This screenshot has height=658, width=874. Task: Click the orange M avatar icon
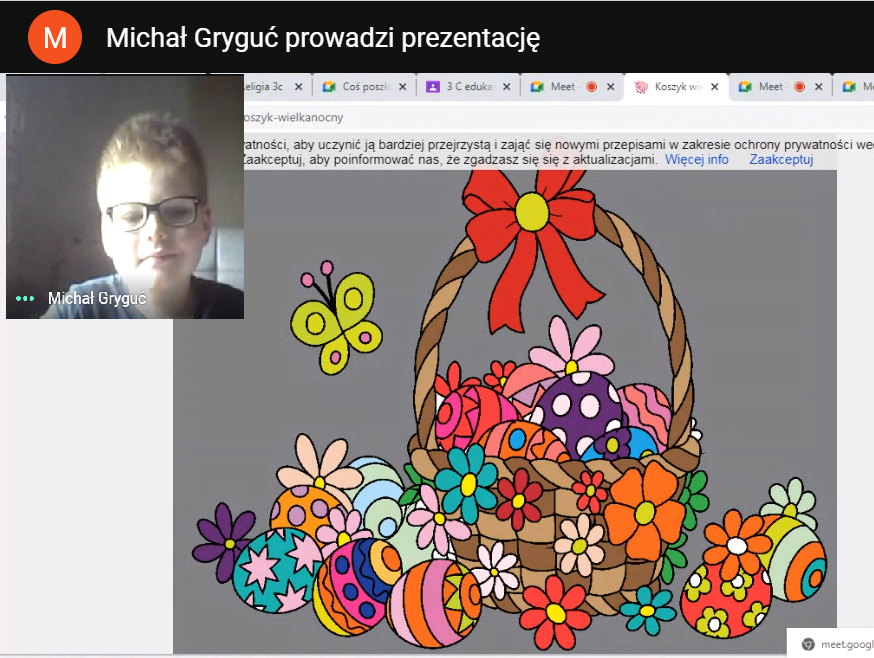(x=55, y=37)
